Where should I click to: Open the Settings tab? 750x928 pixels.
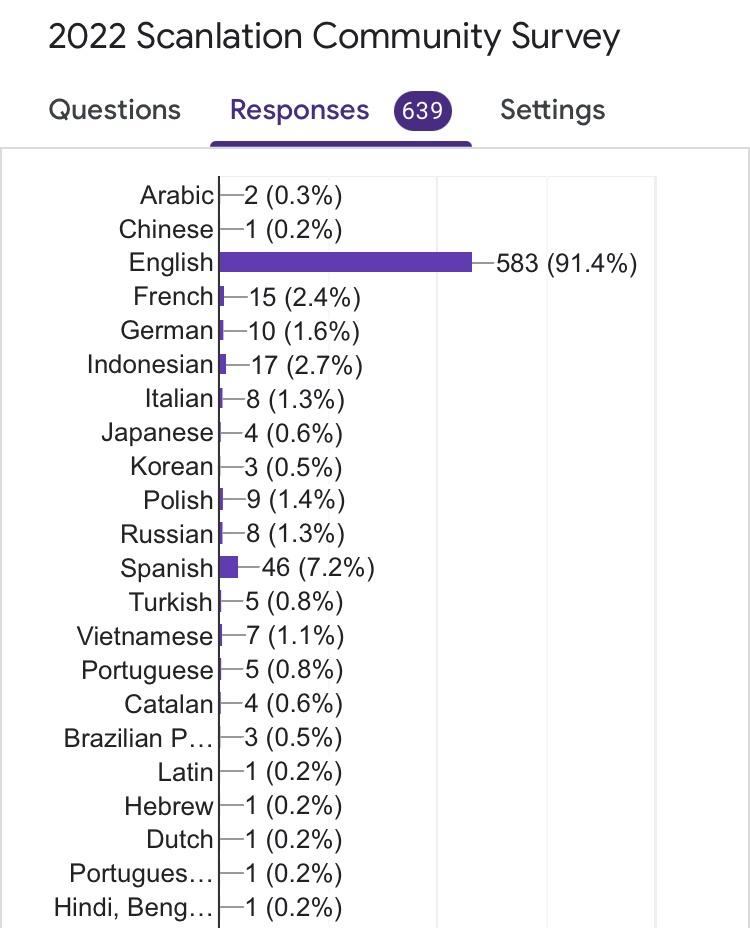coord(552,110)
